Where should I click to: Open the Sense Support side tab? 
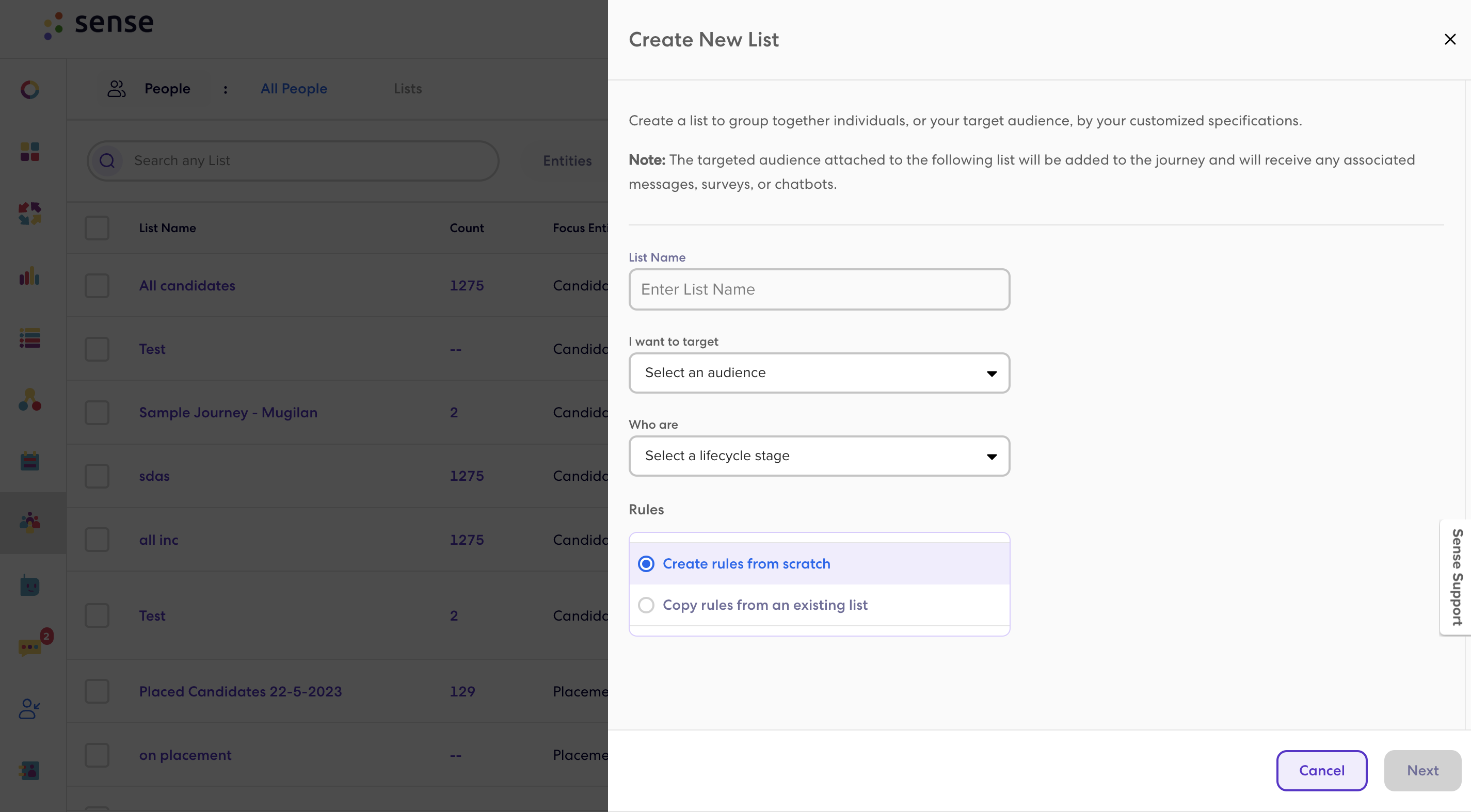tap(1456, 577)
